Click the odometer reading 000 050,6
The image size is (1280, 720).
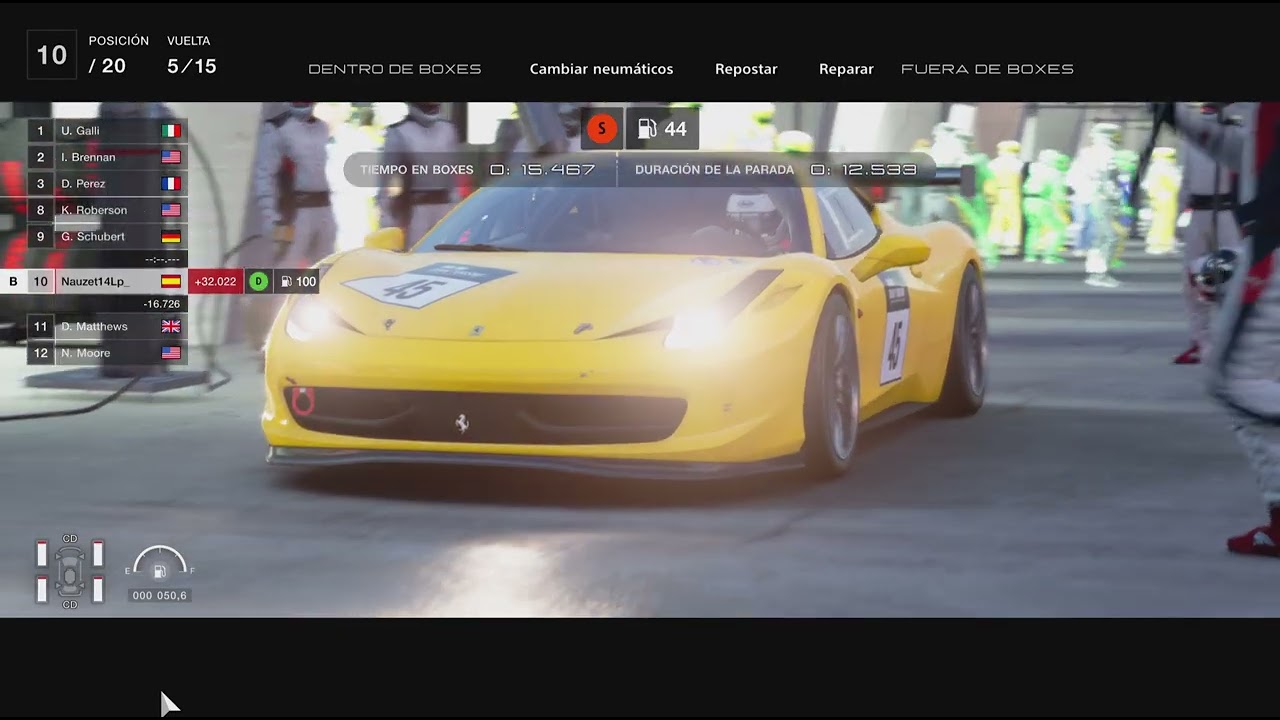160,596
